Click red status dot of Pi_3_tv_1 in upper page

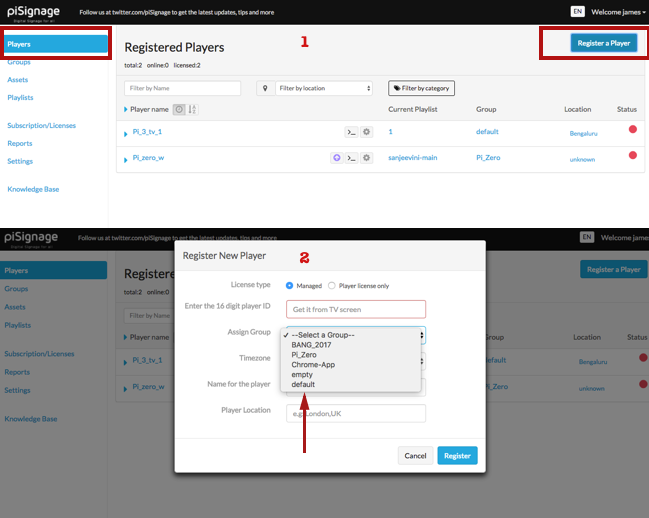click(x=632, y=130)
